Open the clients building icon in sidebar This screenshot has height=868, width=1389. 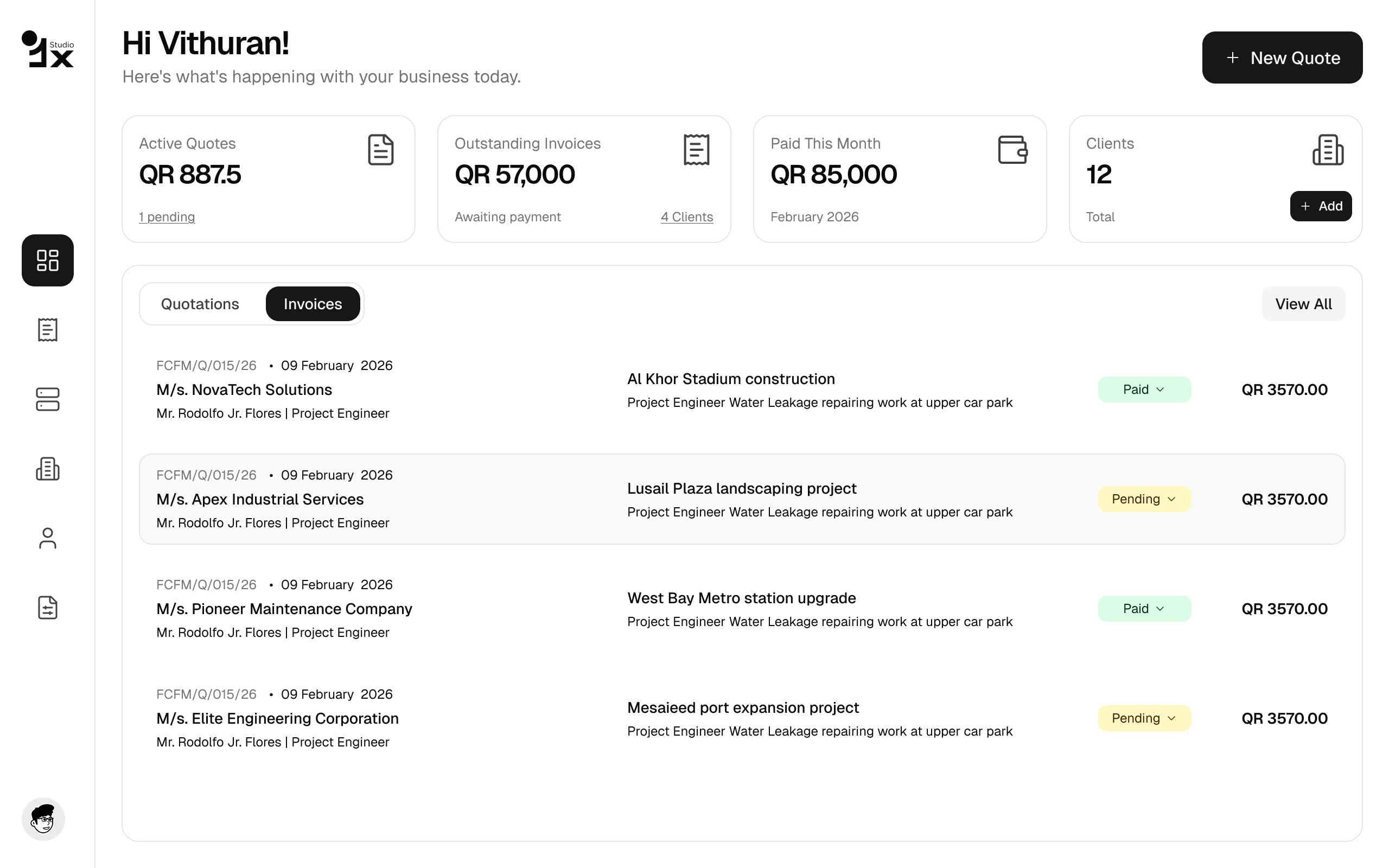point(48,468)
